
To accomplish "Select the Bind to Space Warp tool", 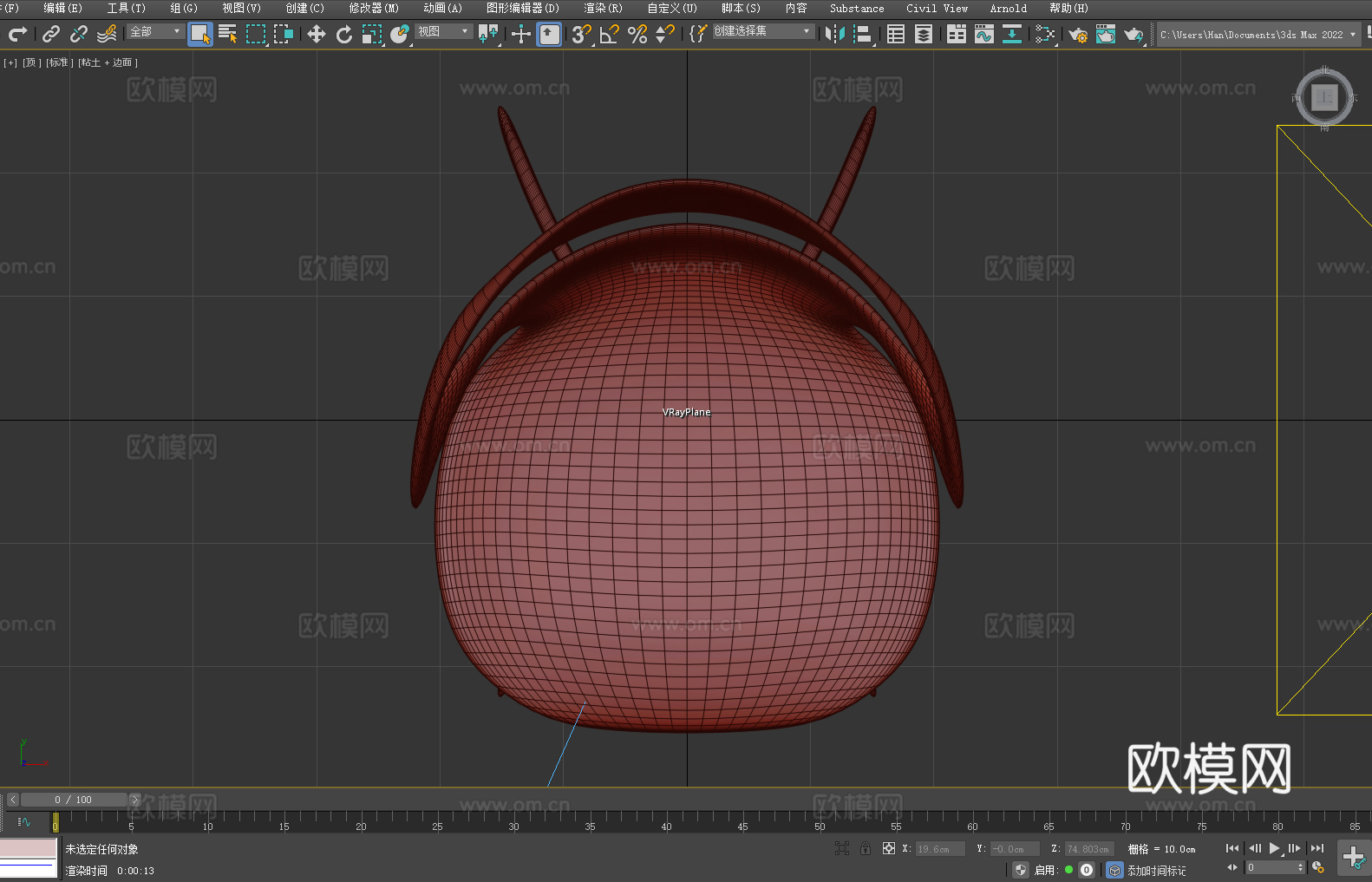I will tap(107, 34).
